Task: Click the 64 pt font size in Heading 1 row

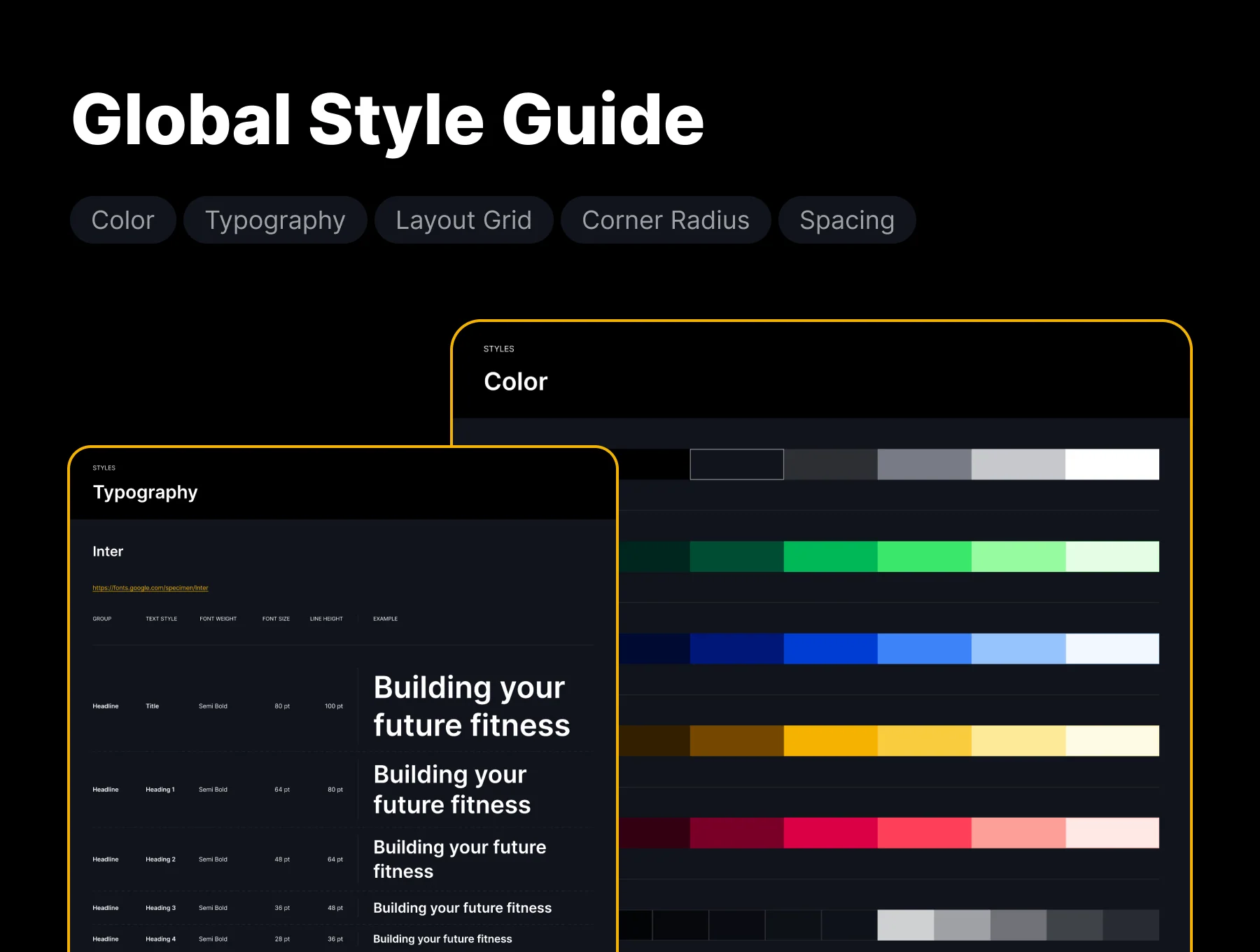Action: [282, 790]
